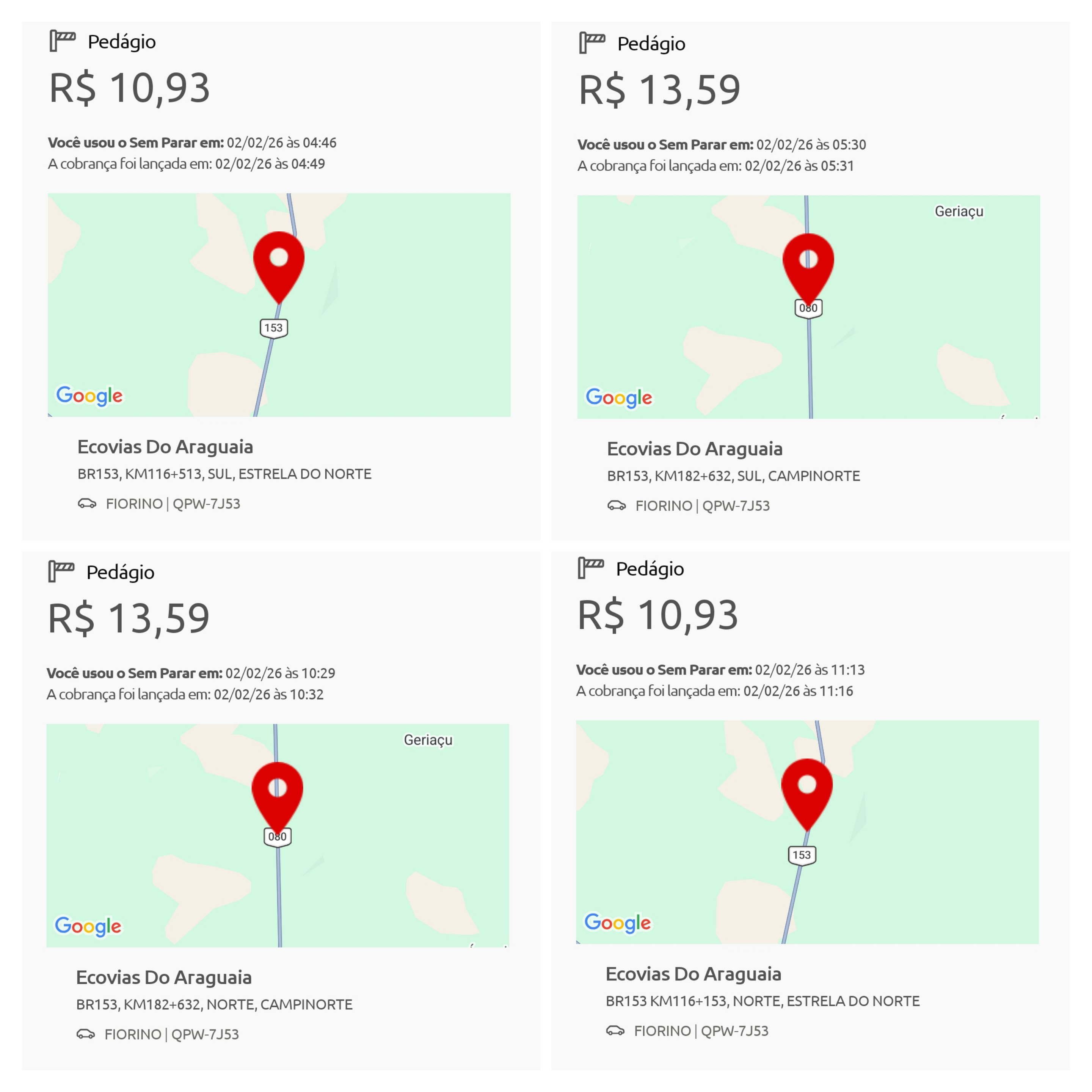Click the car icon next to FIORINO in the KM116+513 SUL card

click(x=87, y=503)
